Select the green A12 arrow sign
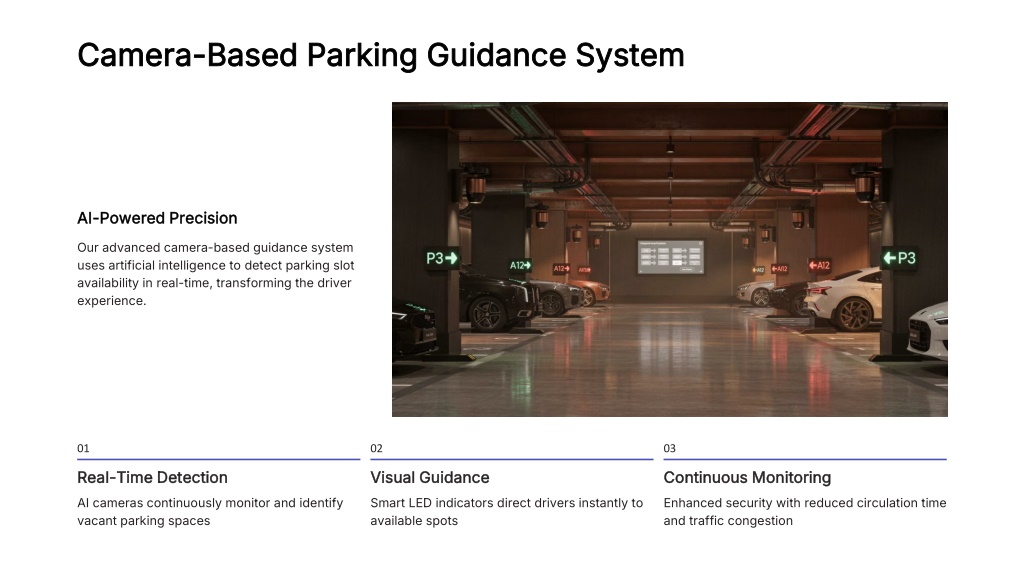Image resolution: width=1024 pixels, height=576 pixels. [x=520, y=265]
